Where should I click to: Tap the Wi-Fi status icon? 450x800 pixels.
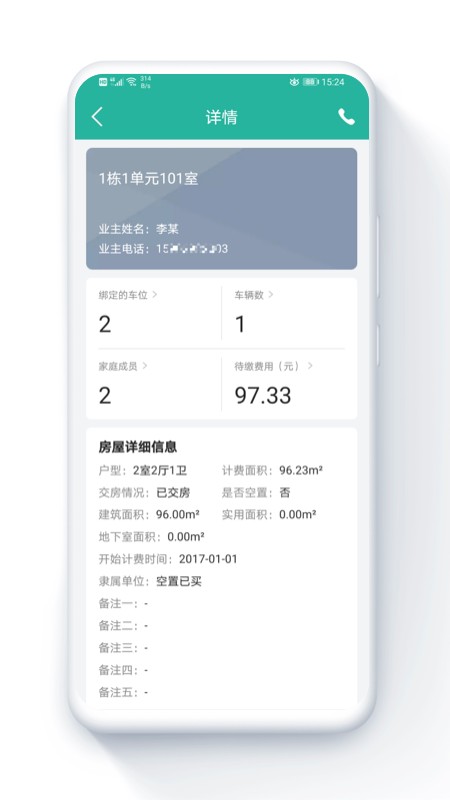coord(132,82)
